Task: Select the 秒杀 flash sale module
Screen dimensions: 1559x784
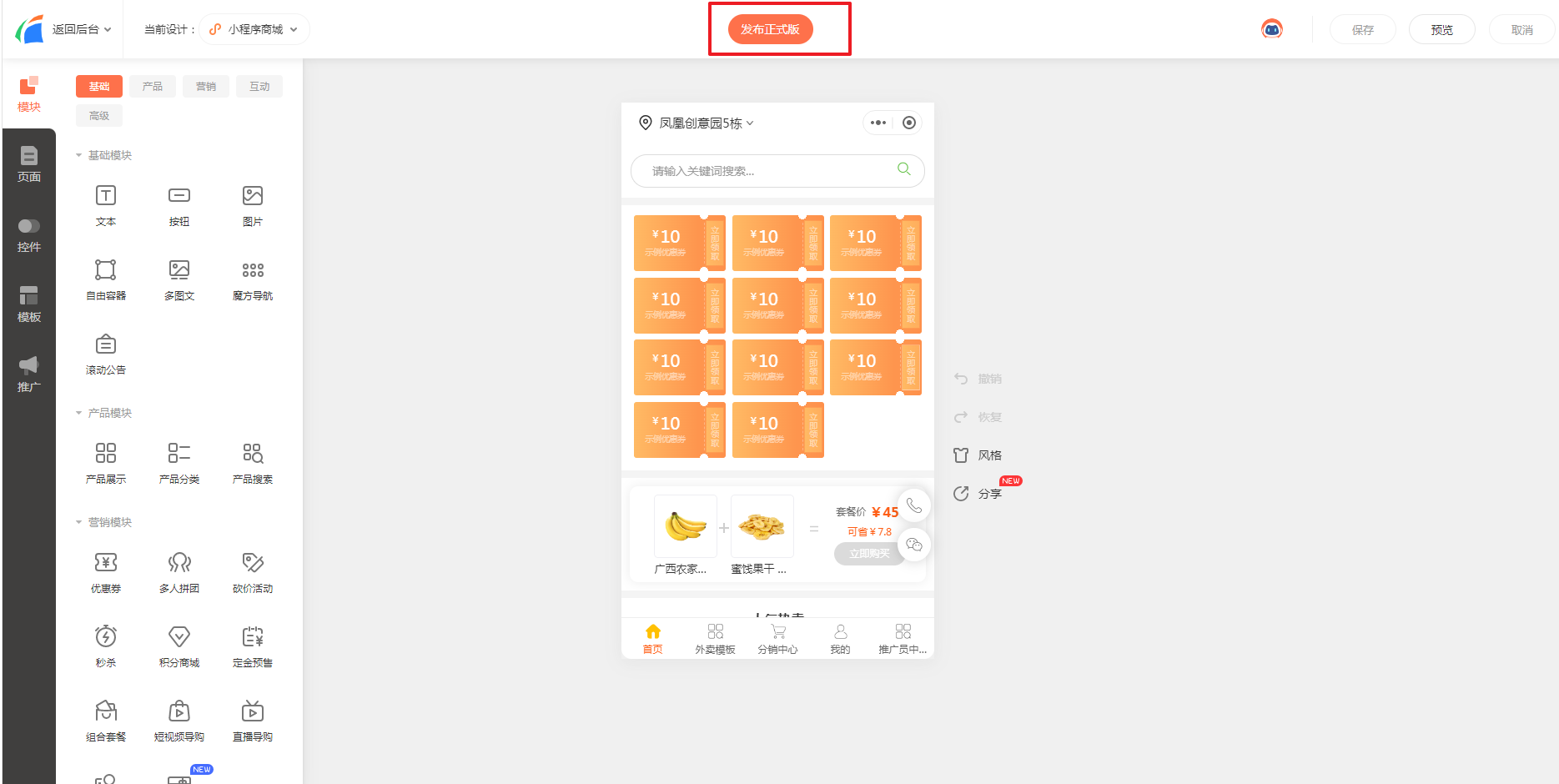Action: [x=106, y=646]
